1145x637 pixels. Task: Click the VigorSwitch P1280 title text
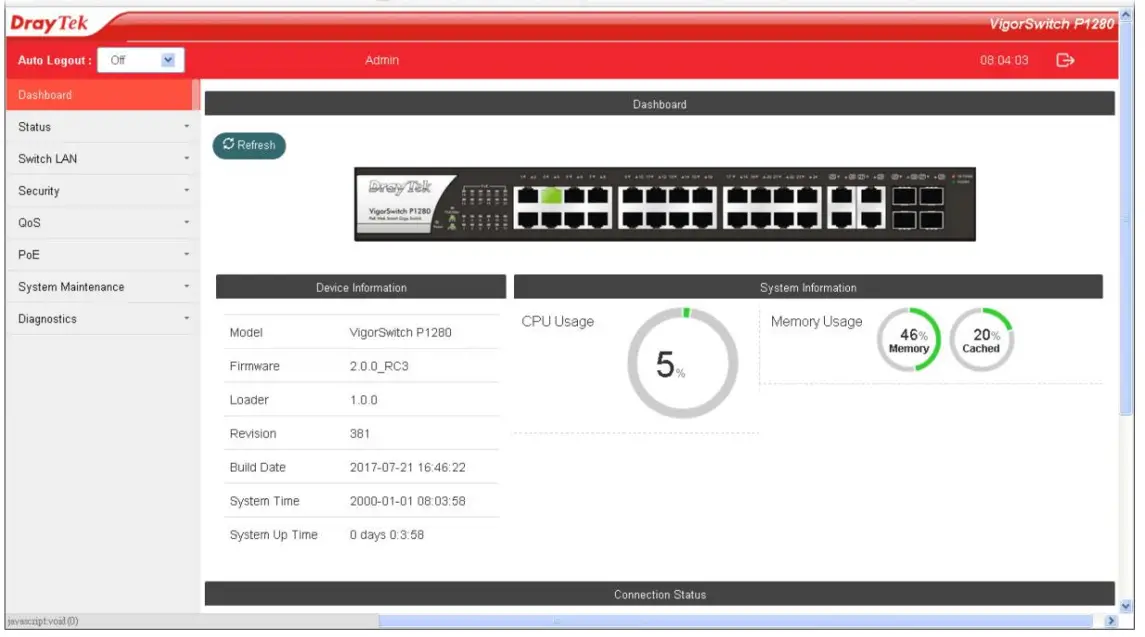coord(1052,23)
